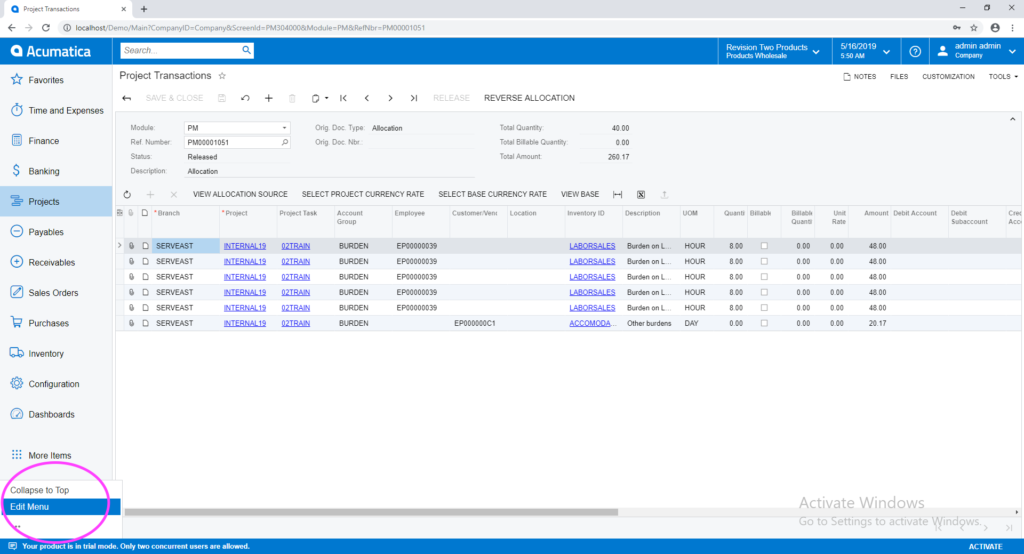Screen dimensions: 1024x554
Task: Open Revision Two Products company selector
Action: [x=773, y=51]
